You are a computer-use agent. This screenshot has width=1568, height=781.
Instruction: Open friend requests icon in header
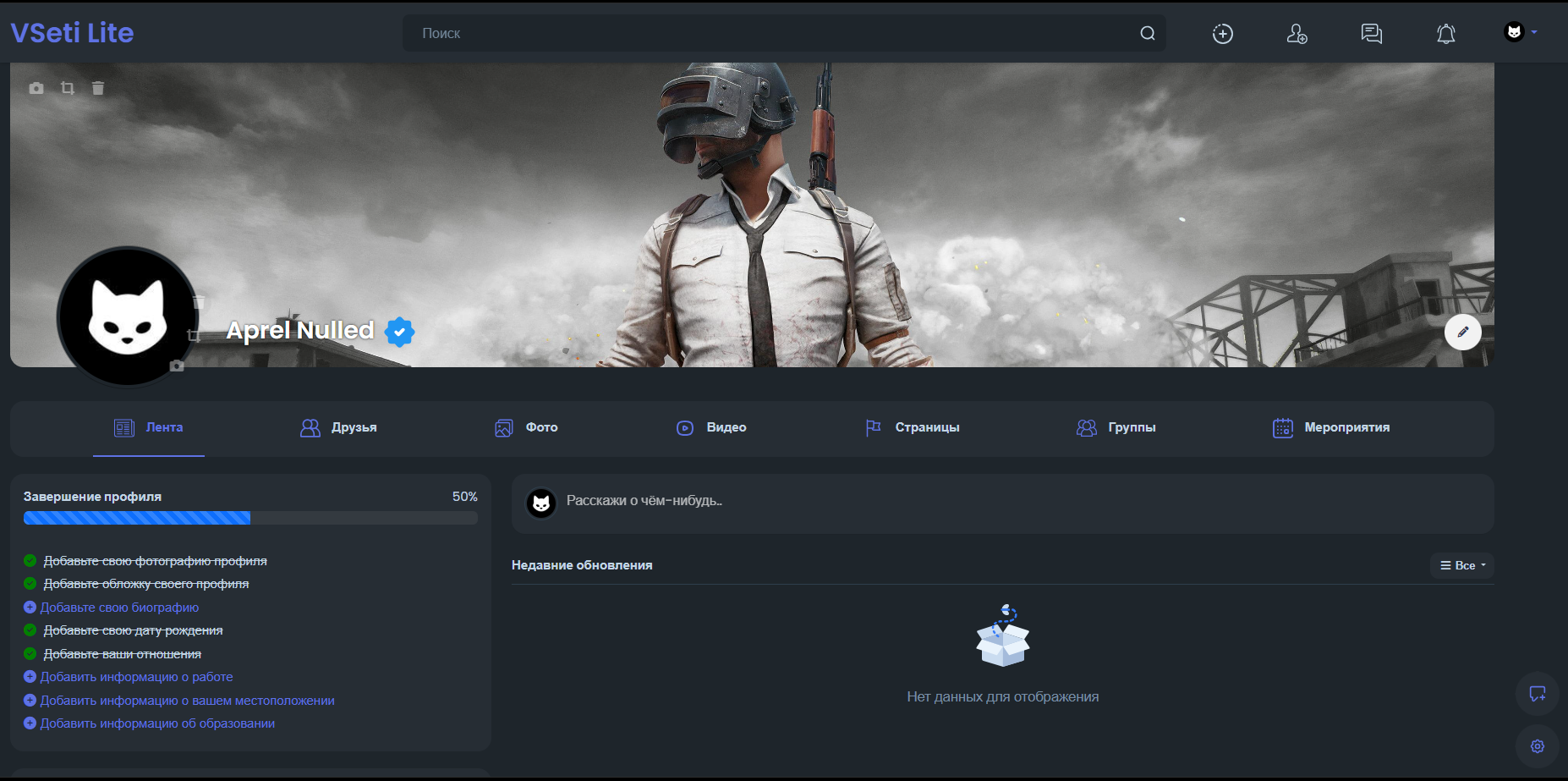coord(1297,33)
